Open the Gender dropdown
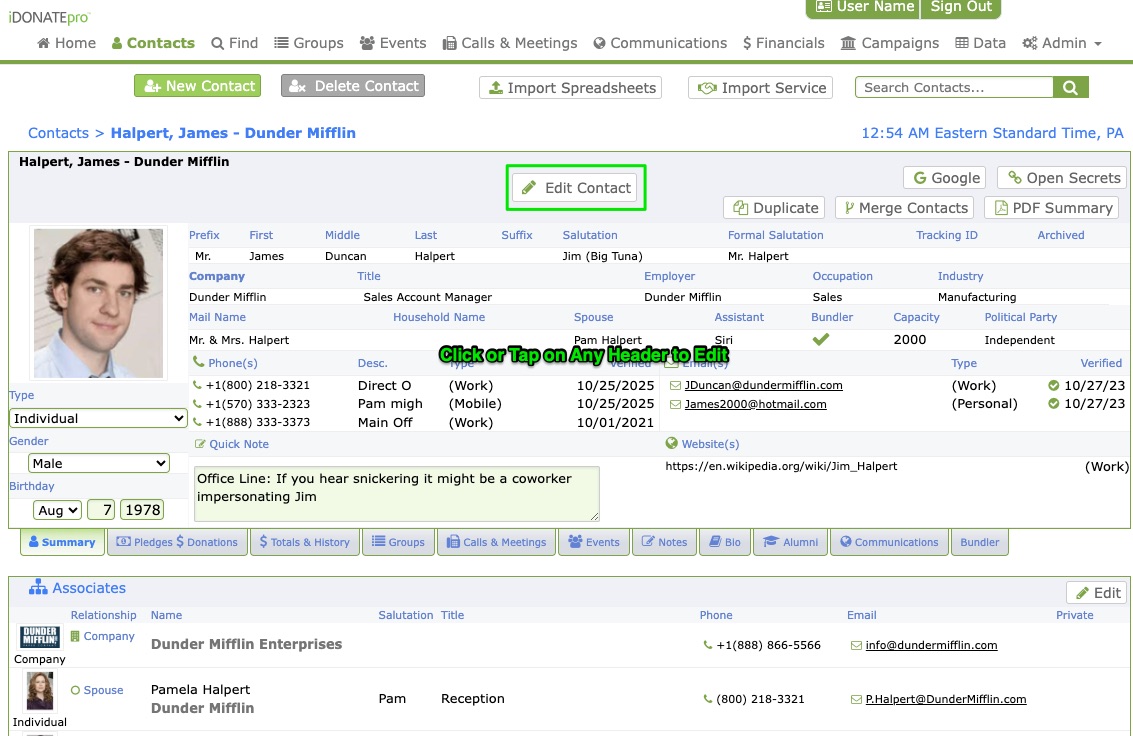Image resolution: width=1133 pixels, height=736 pixels. pos(98,463)
